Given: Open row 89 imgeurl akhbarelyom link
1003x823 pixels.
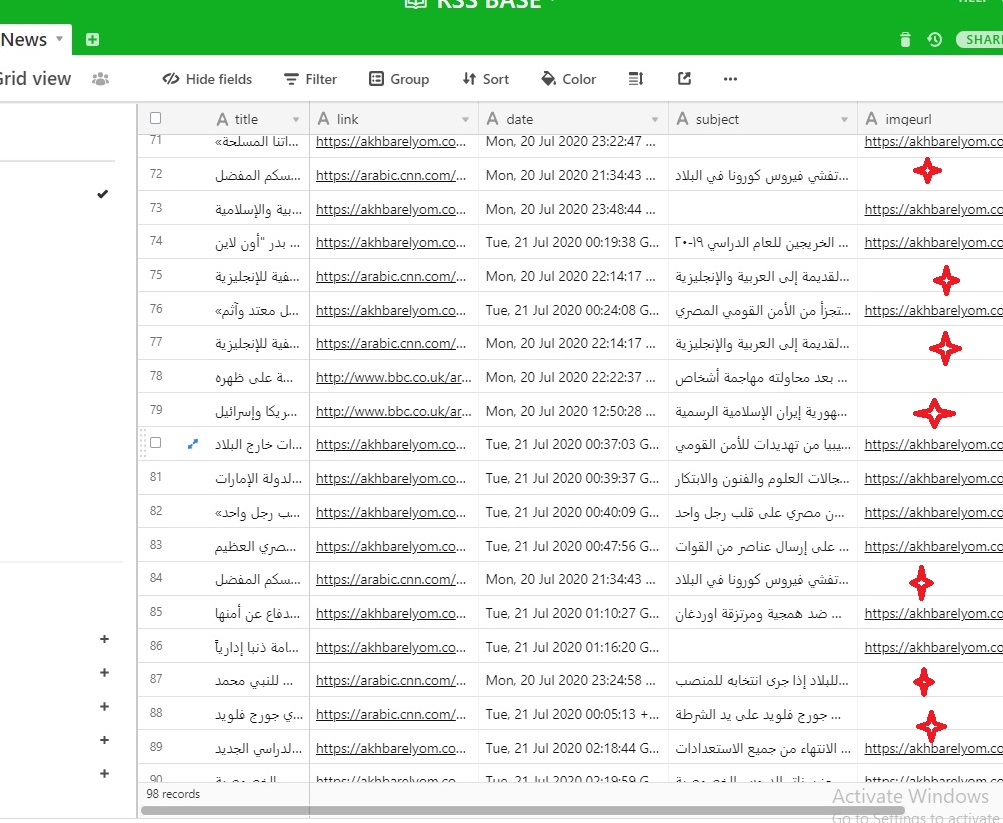Looking at the screenshot, I should 933,748.
